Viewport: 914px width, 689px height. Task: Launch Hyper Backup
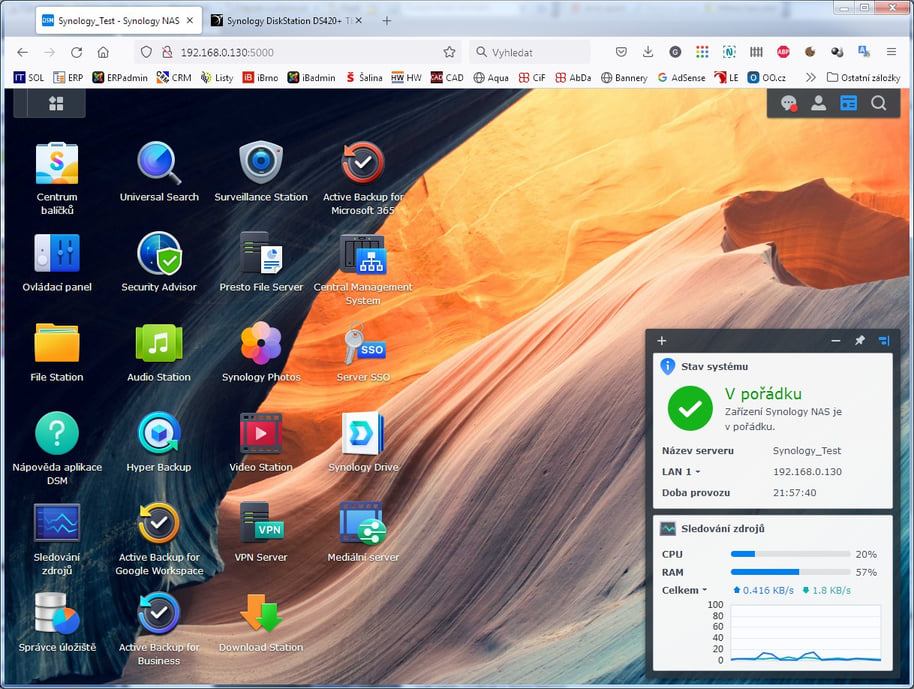tap(159, 433)
